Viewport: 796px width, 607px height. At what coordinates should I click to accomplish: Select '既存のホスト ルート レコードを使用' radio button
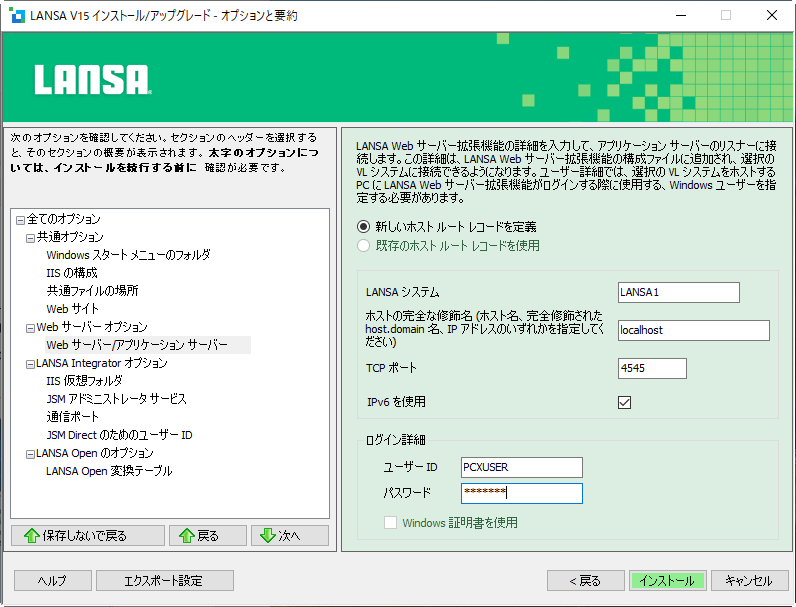click(363, 246)
